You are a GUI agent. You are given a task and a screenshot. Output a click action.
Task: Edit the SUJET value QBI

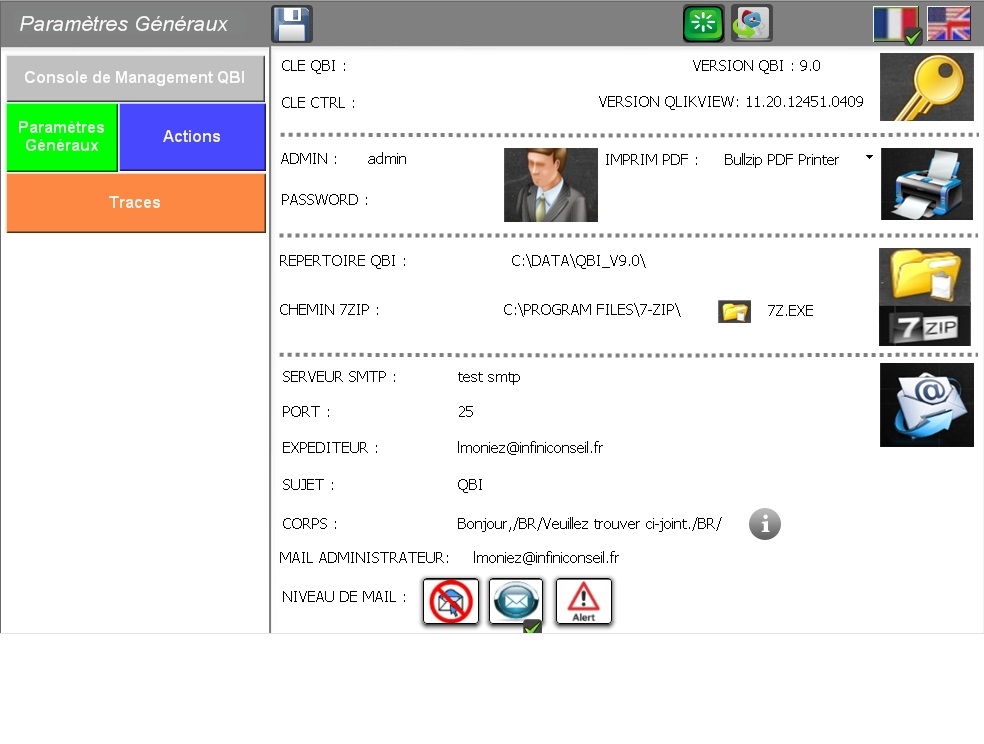(469, 485)
